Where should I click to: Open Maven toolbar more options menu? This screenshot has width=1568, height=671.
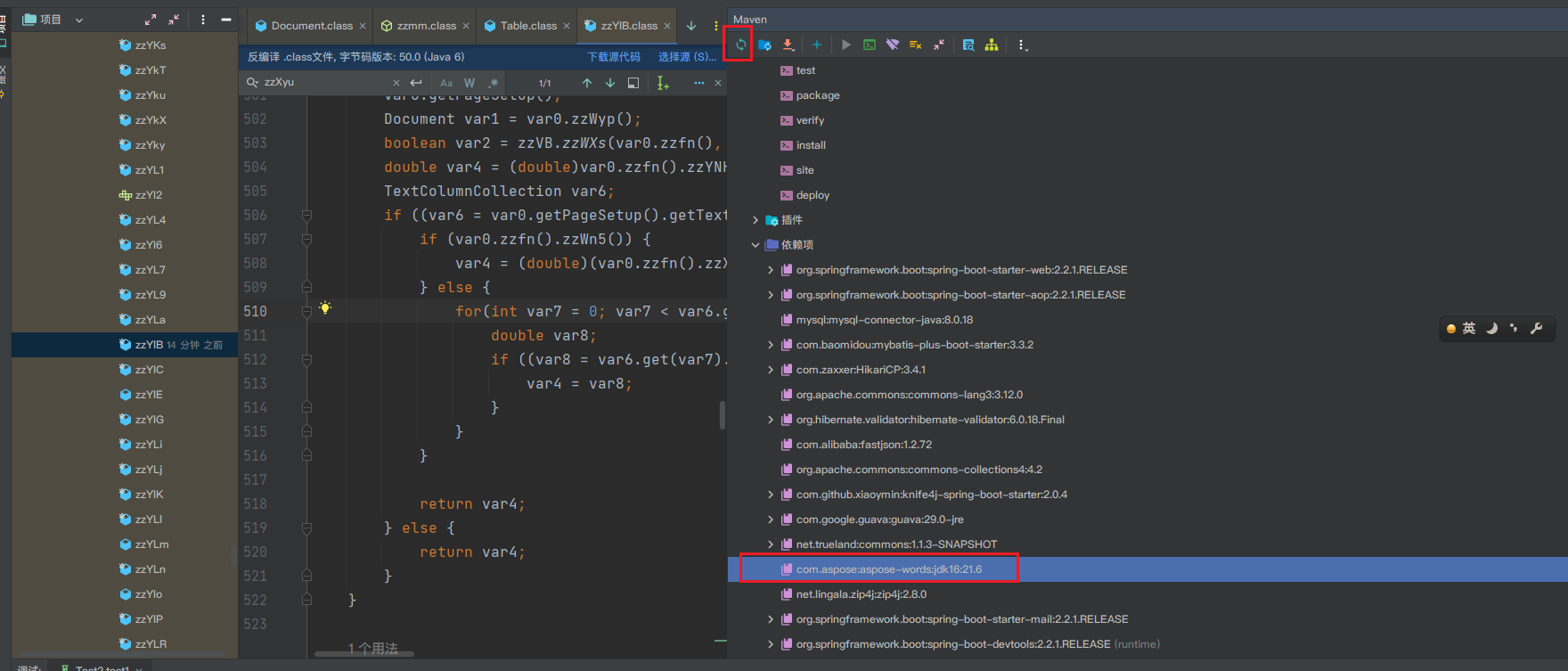click(1023, 45)
